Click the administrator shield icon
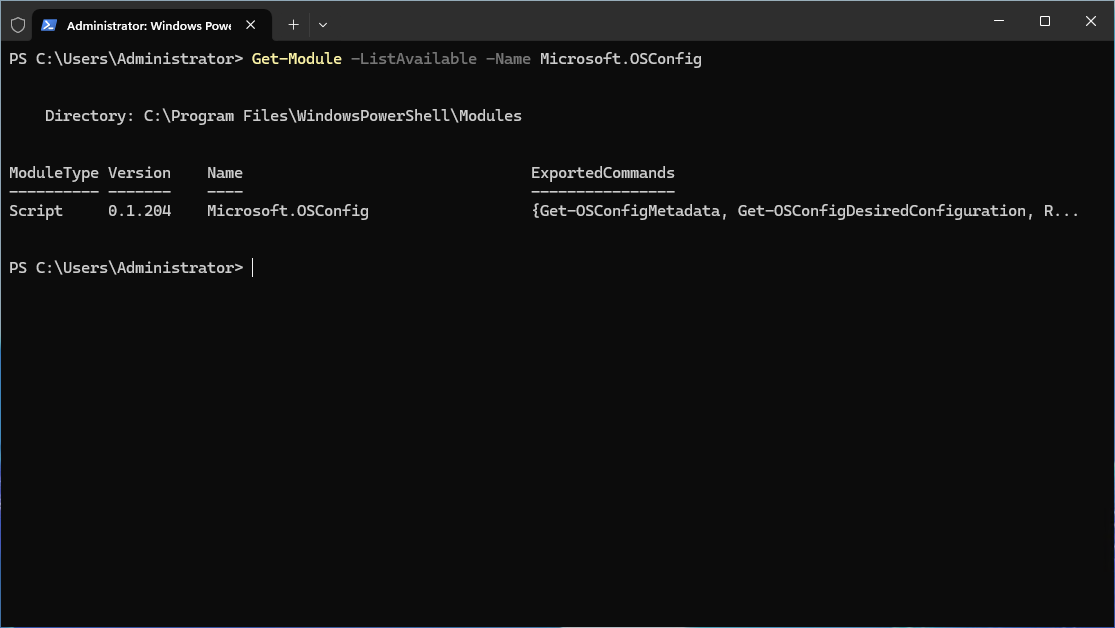1115x628 pixels. click(x=18, y=24)
